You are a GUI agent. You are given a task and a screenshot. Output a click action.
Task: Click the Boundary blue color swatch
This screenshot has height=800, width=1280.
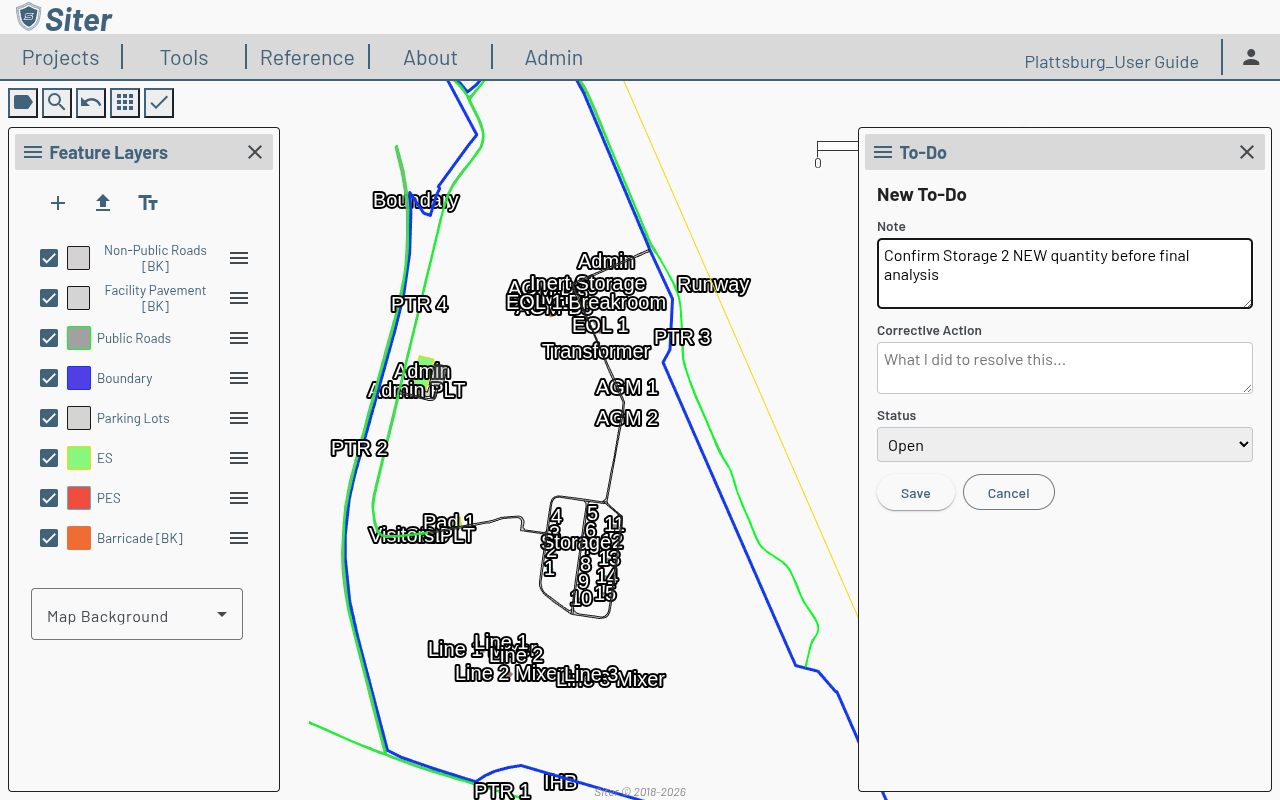[x=79, y=378]
